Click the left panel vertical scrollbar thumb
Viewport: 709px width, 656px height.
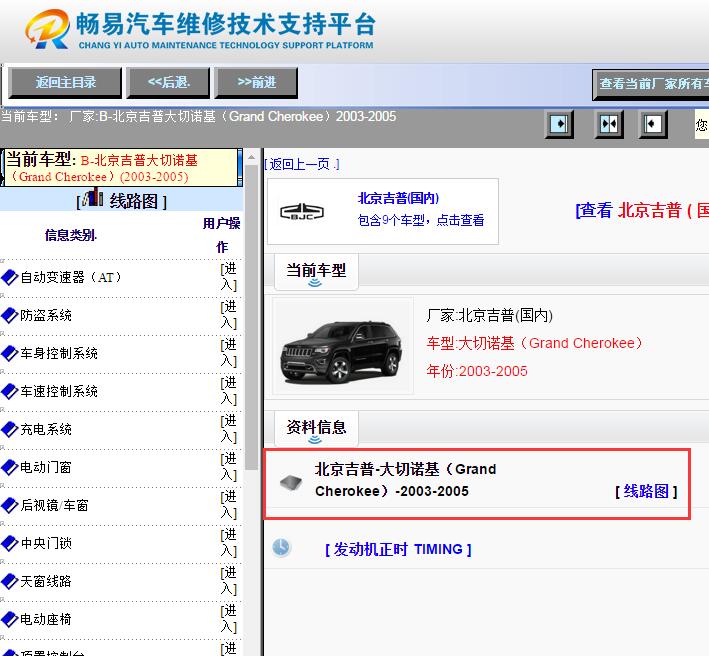coord(251,317)
